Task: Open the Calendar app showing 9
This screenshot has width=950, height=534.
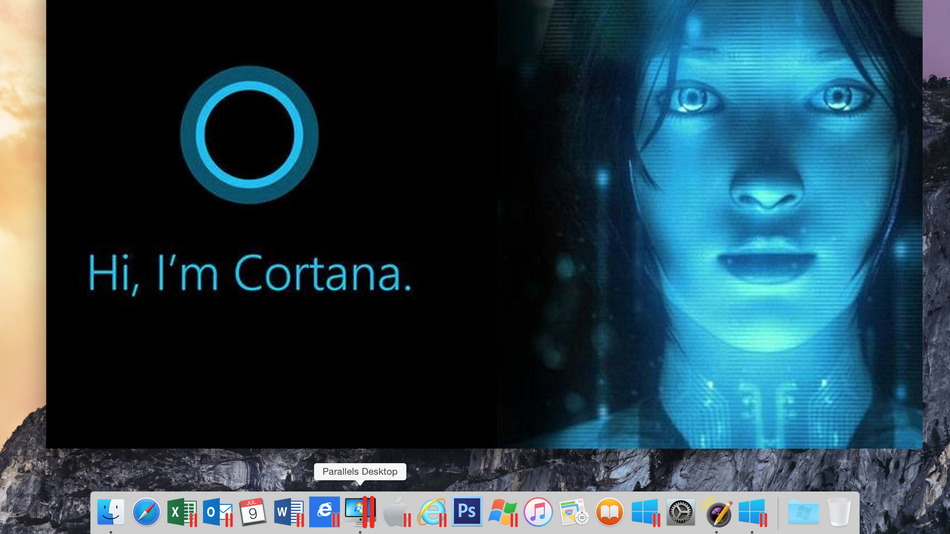Action: pos(252,512)
